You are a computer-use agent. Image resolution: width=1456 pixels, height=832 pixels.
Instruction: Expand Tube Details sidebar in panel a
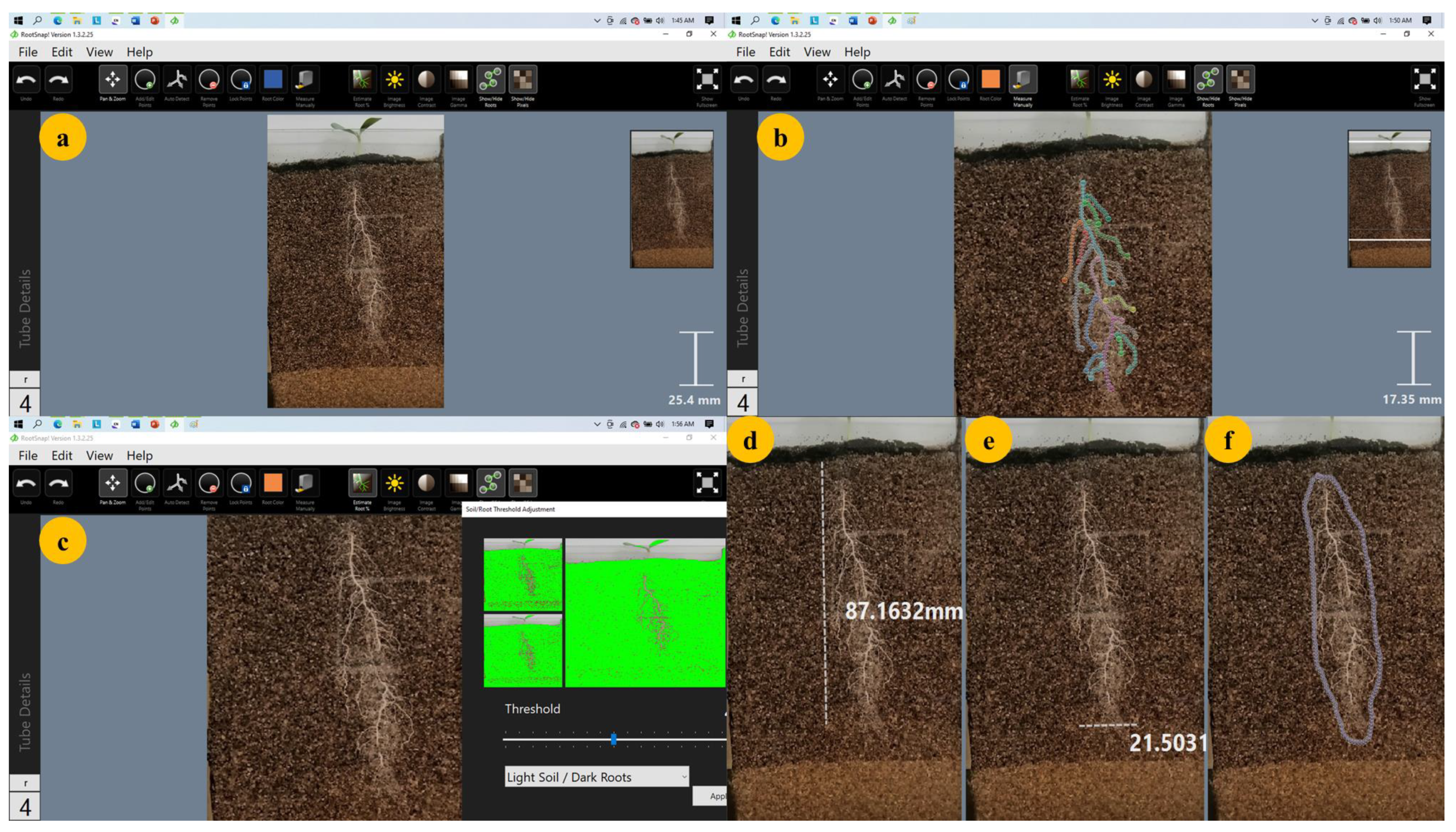point(25,309)
